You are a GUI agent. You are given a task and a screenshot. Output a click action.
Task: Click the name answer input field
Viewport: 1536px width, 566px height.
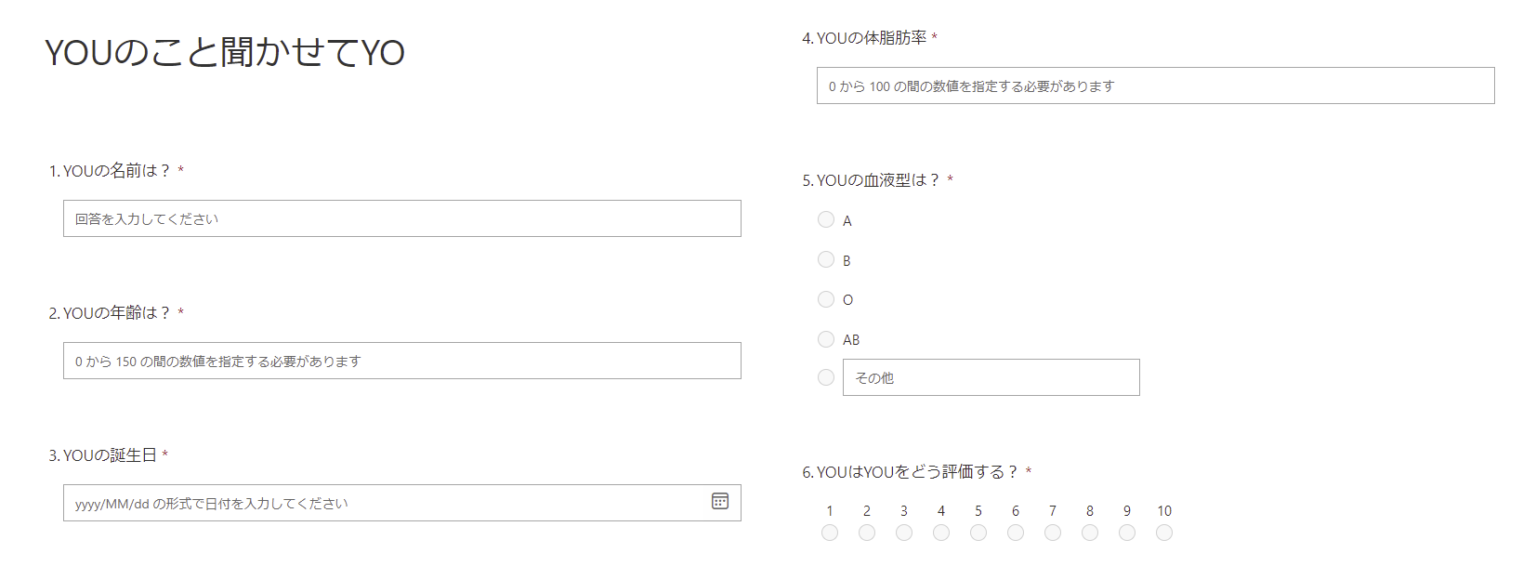(402, 219)
